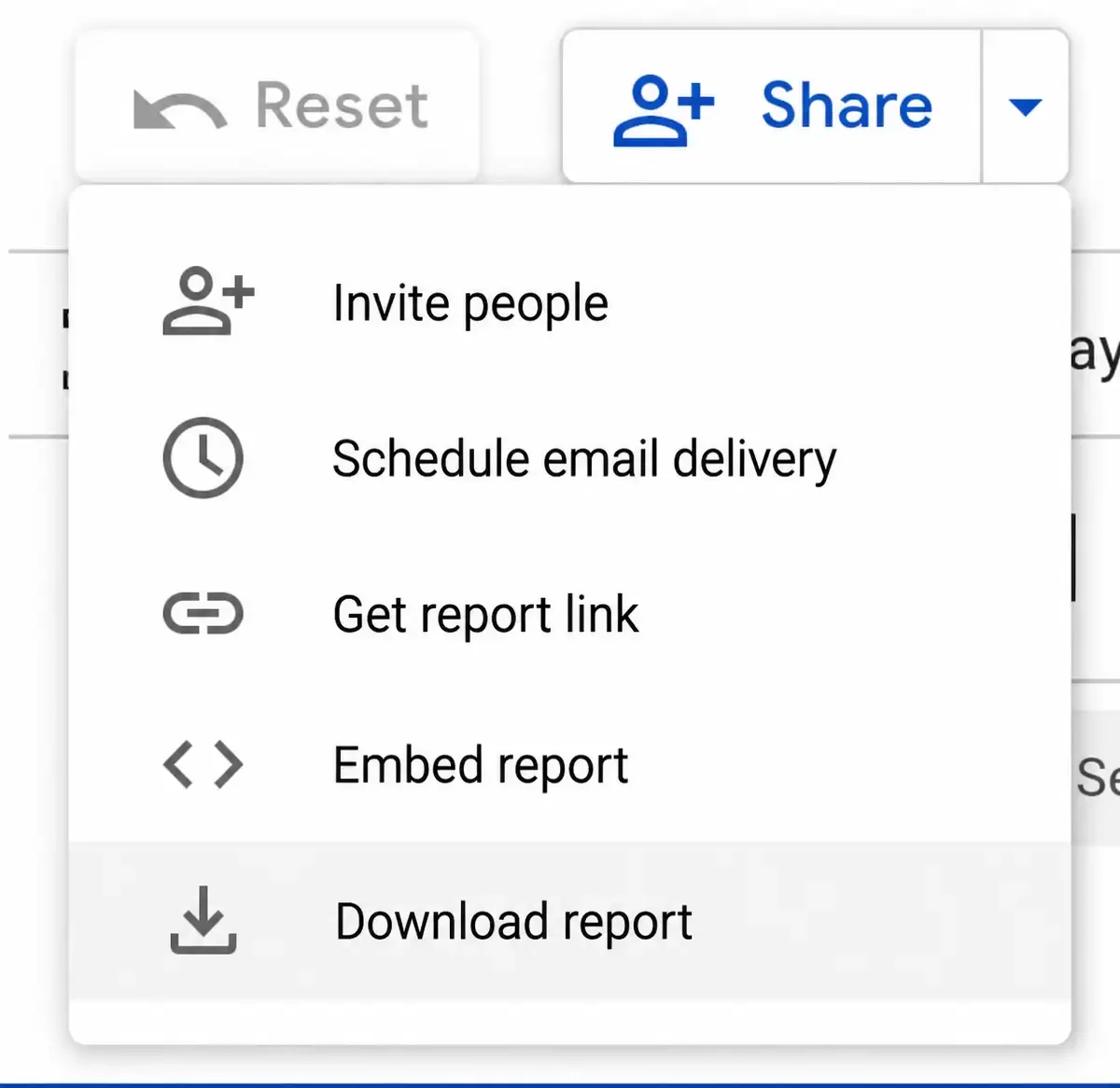The height and width of the screenshot is (1088, 1120).
Task: Click the undo arrow icon on Reset
Action: tap(180, 109)
